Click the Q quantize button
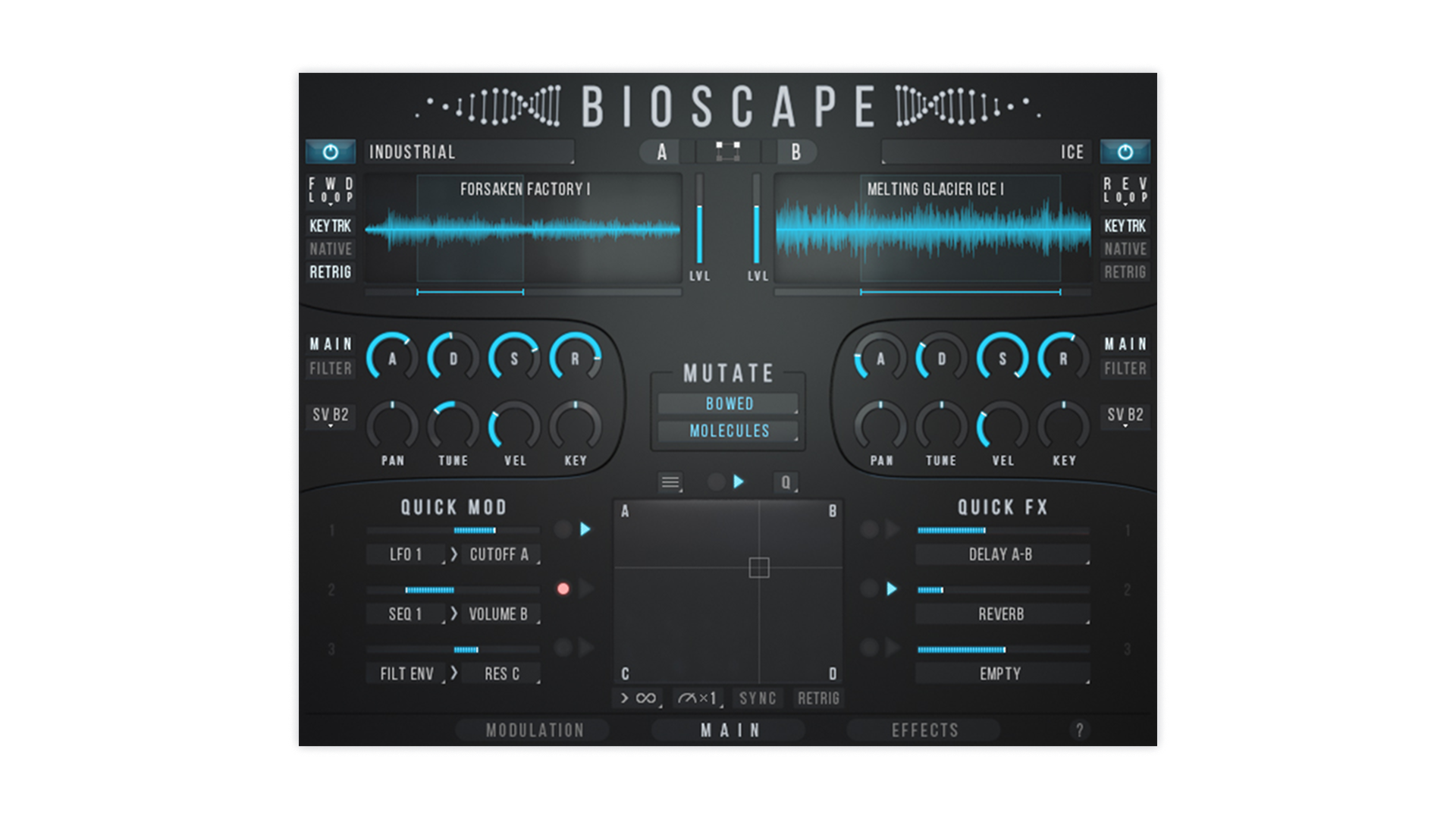 (x=786, y=482)
